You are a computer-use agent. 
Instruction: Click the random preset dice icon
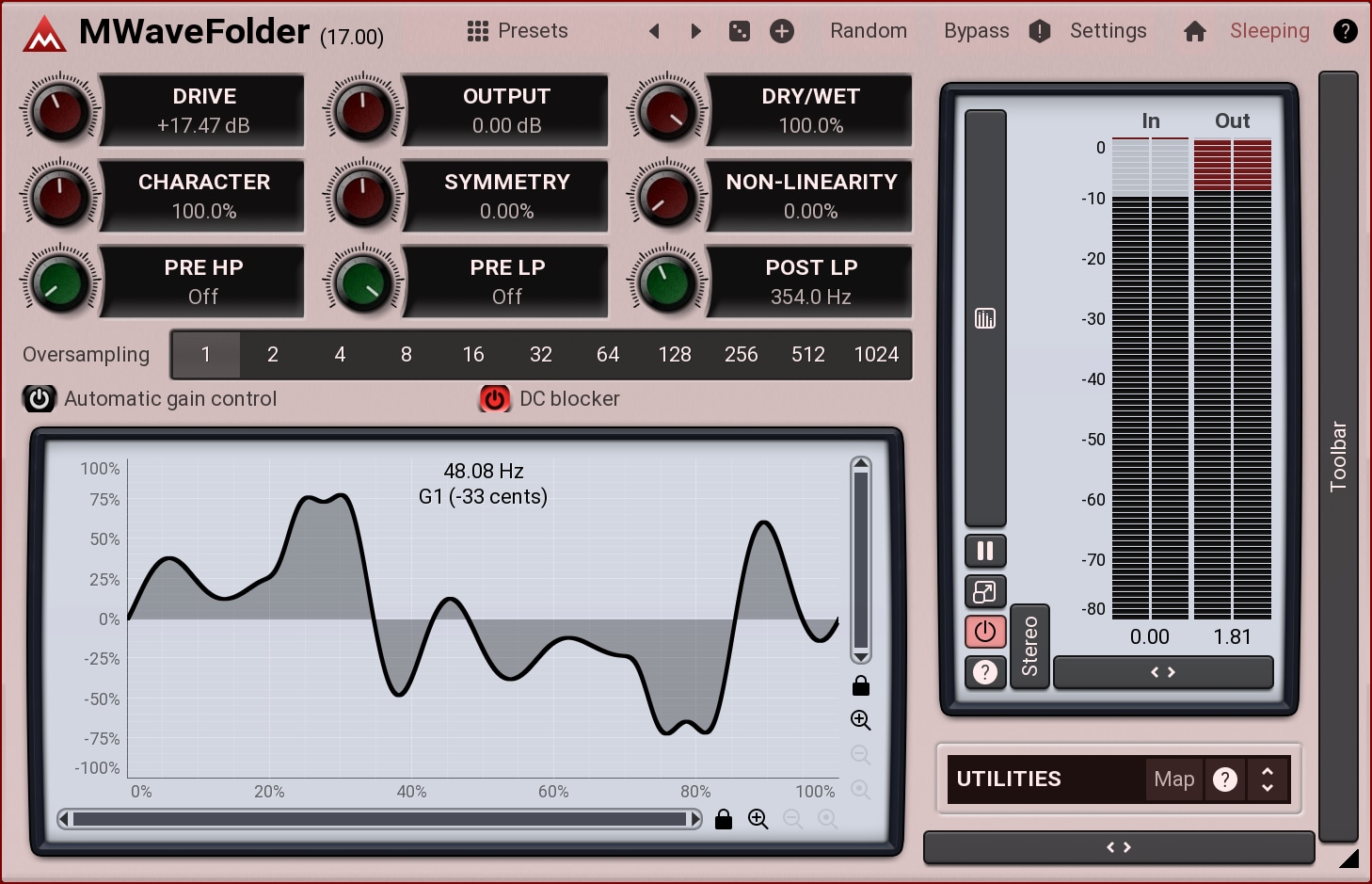point(740,31)
